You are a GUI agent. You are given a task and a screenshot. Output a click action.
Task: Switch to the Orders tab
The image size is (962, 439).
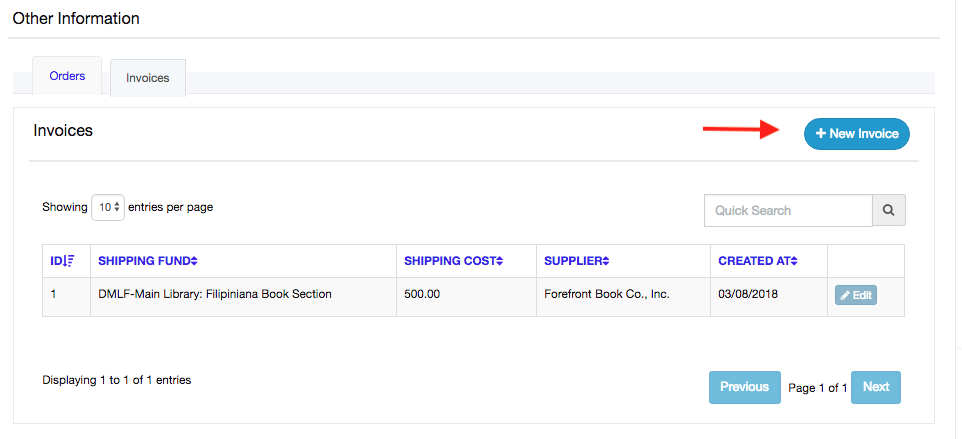[67, 76]
